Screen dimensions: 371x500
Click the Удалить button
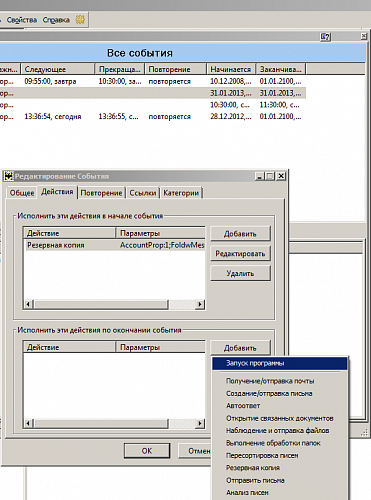click(x=240, y=274)
